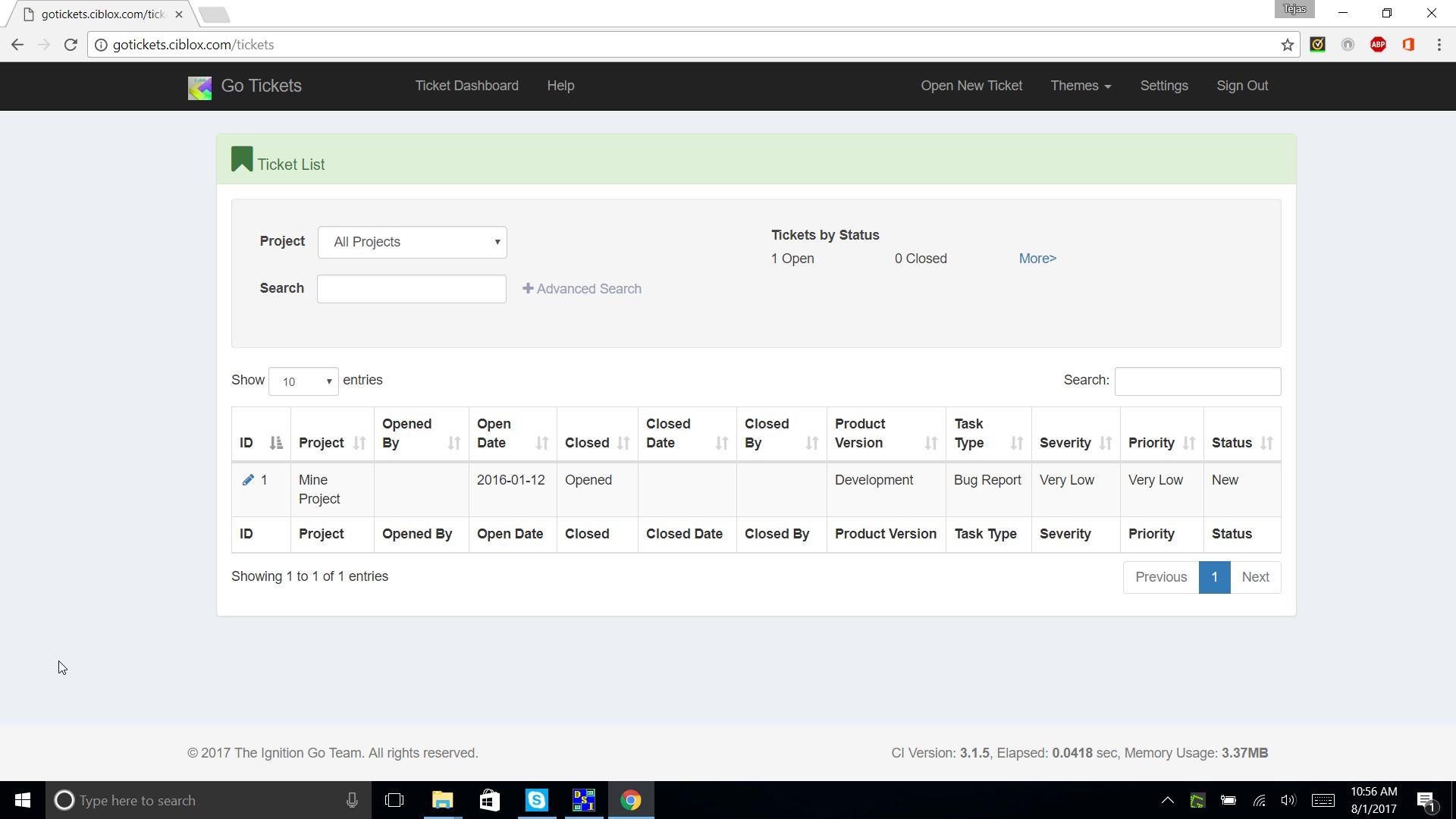Click the bookmark star icon in address bar
1456x819 pixels.
[1287, 45]
